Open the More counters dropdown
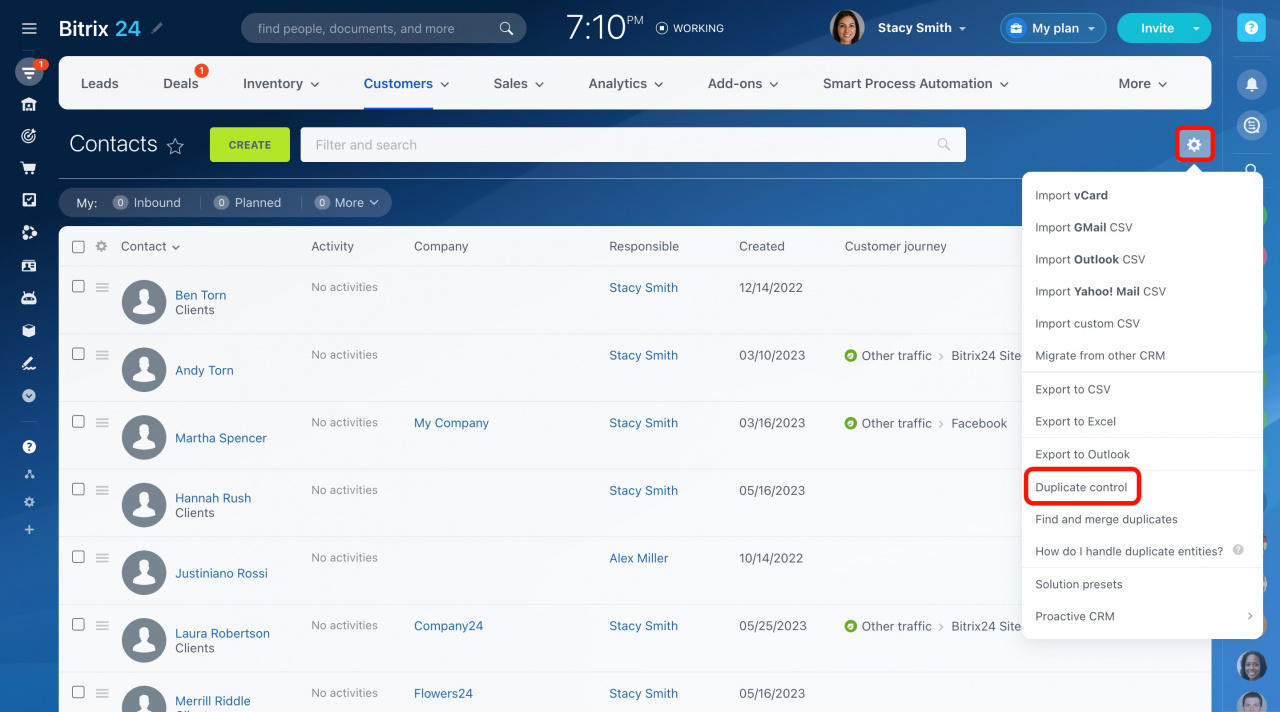This screenshot has height=712, width=1280. (x=347, y=202)
